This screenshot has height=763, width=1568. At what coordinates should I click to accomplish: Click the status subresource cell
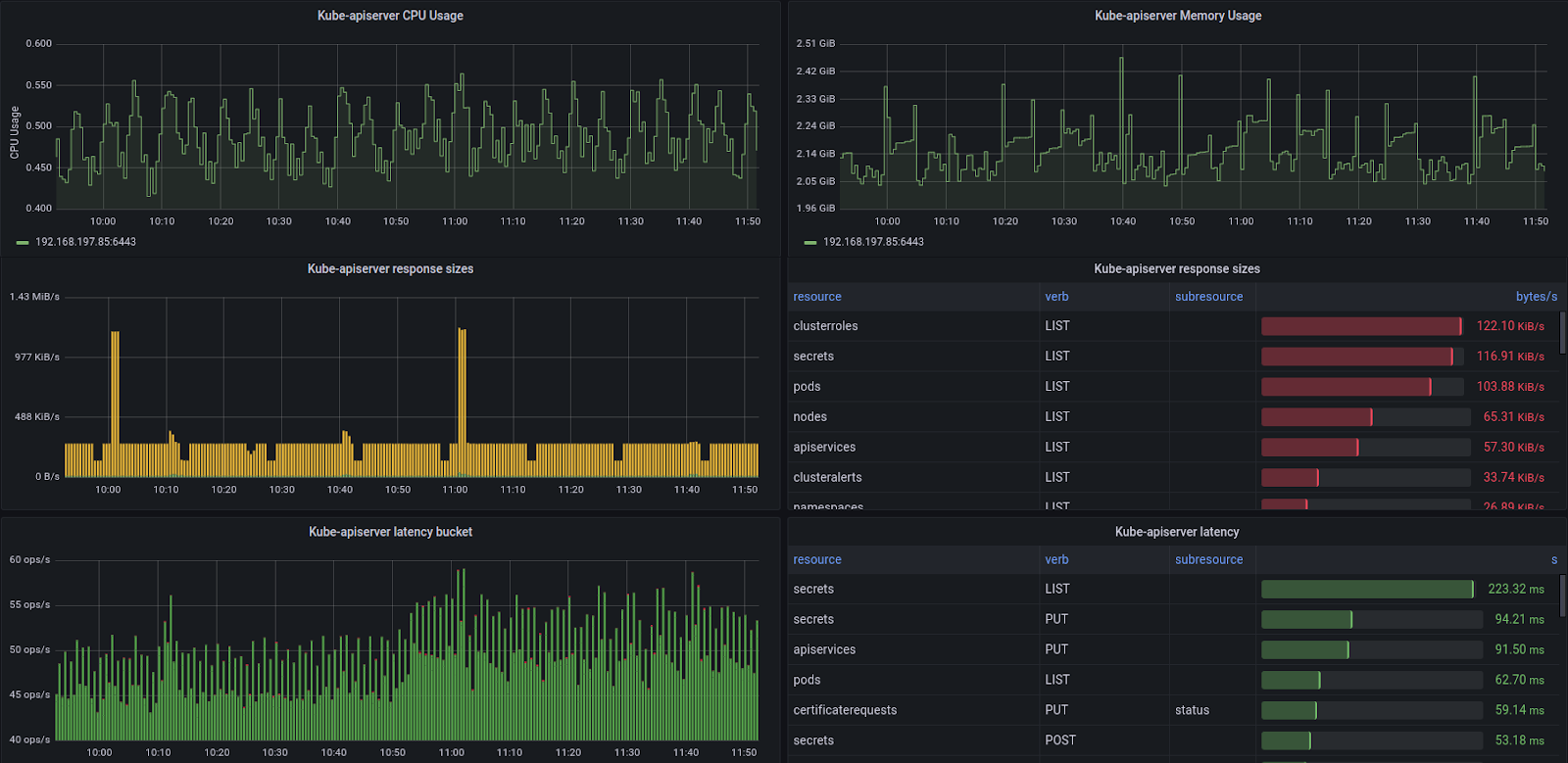pos(1192,710)
